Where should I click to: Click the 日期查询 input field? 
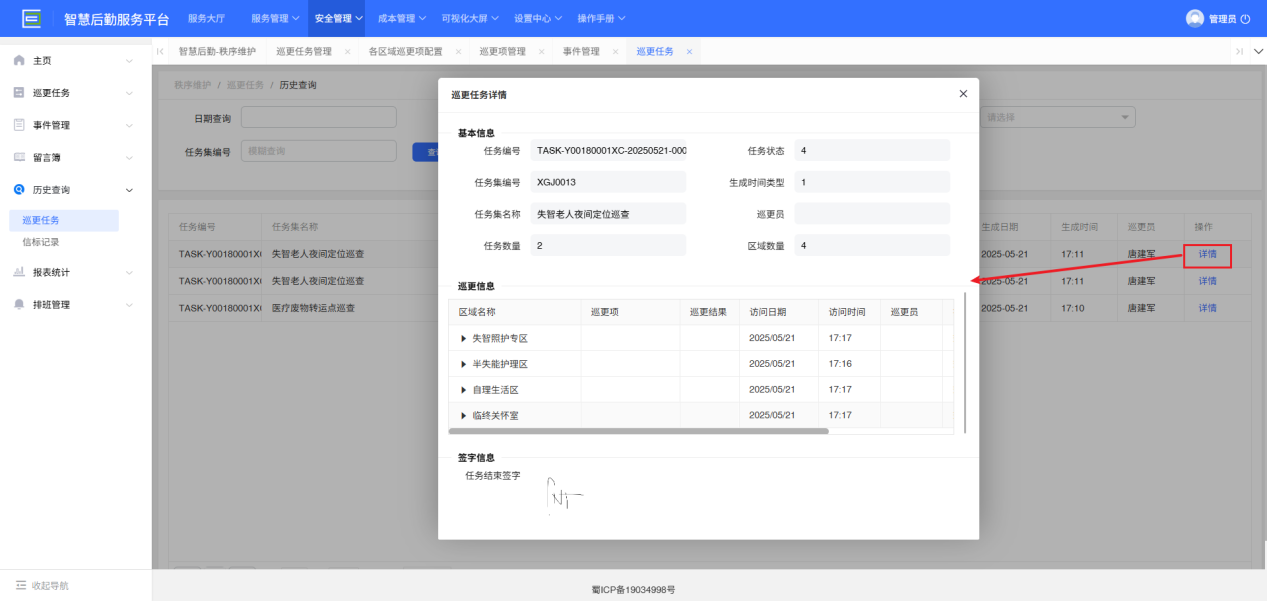(319, 118)
